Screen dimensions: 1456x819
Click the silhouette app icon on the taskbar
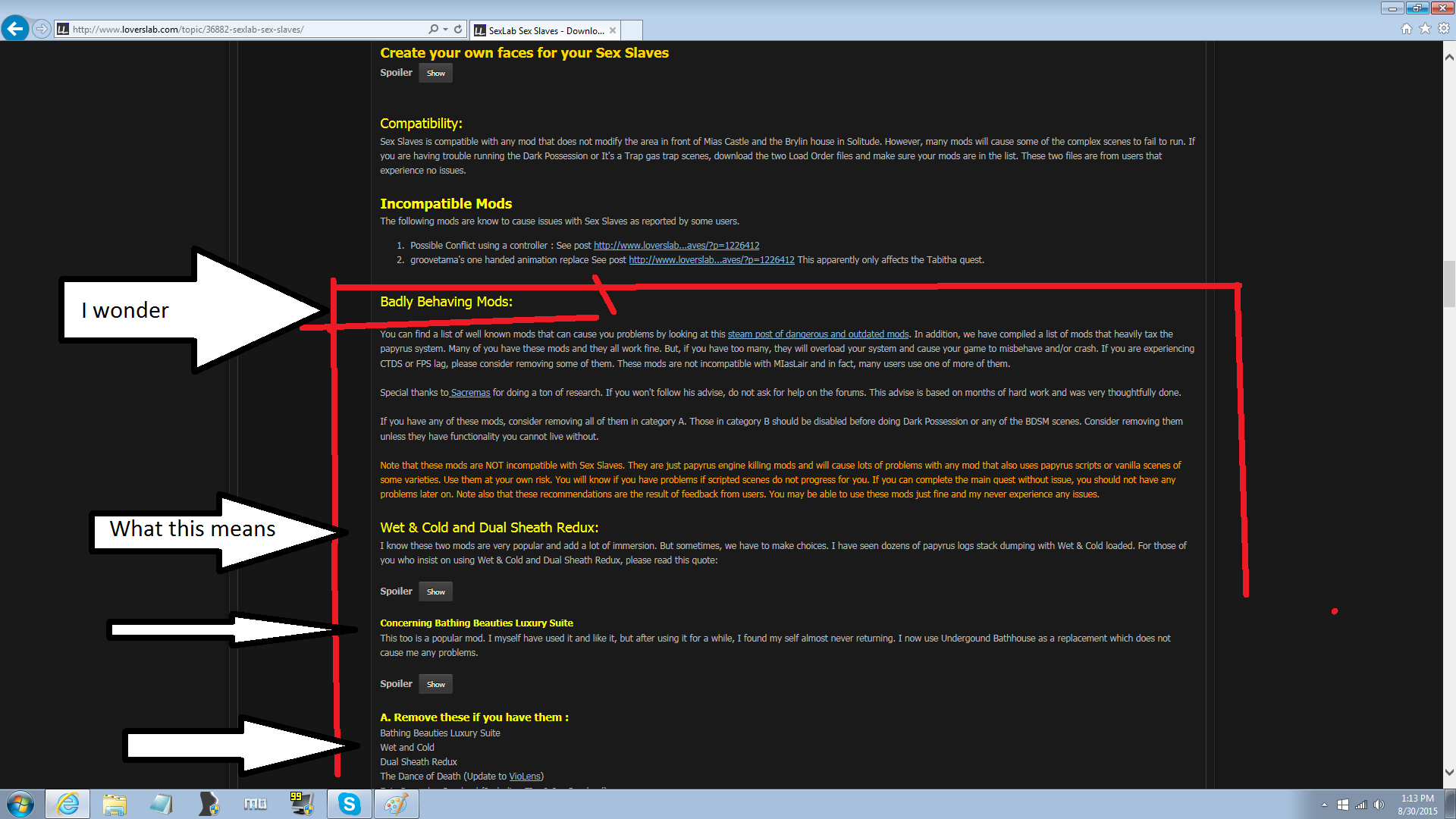[x=209, y=804]
